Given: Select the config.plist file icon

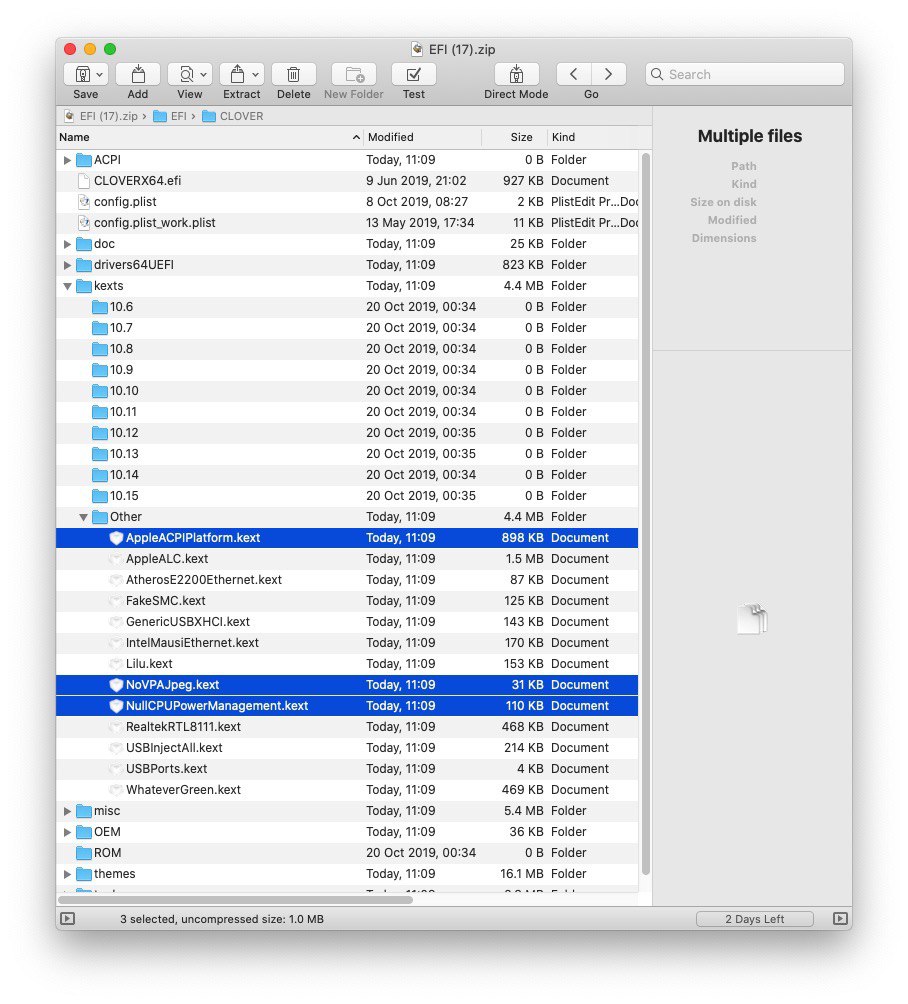Looking at the screenshot, I should 84,202.
